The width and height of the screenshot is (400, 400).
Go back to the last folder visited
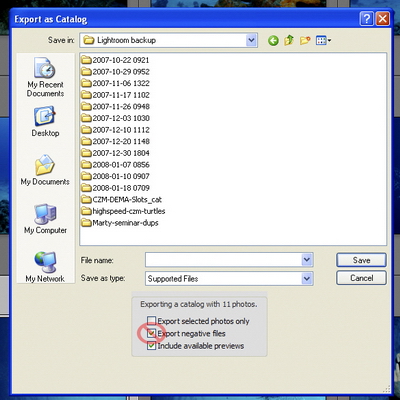coord(273,41)
